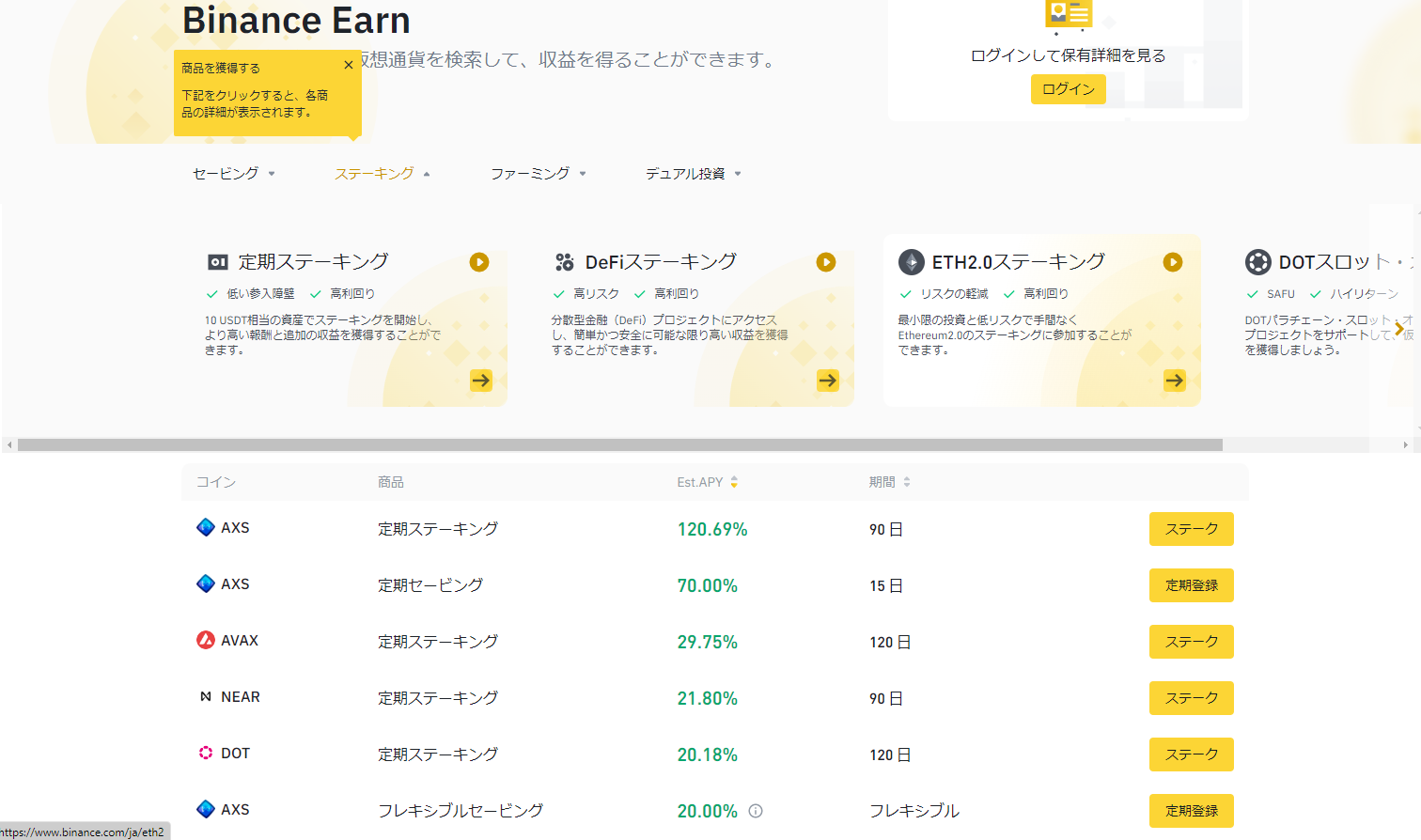Open the Dual Investment (デュアル投資) menu
Viewport: 1421px width, 840px height.
click(694, 174)
